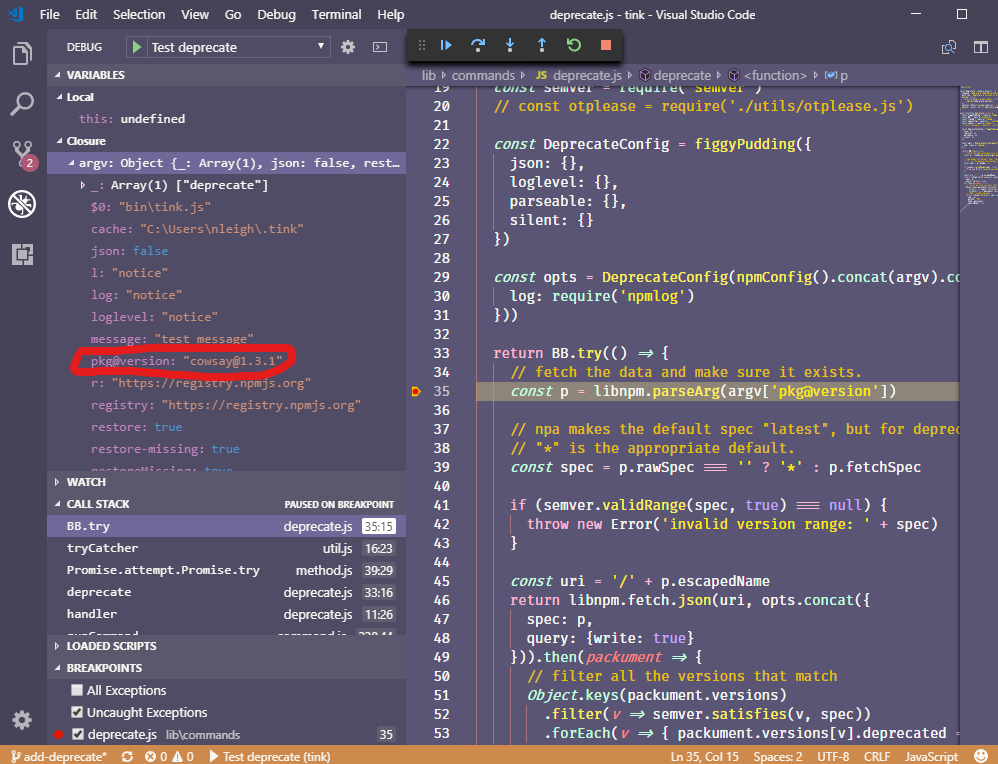
Task: Select the pkg@version variable row
Action: (227, 361)
